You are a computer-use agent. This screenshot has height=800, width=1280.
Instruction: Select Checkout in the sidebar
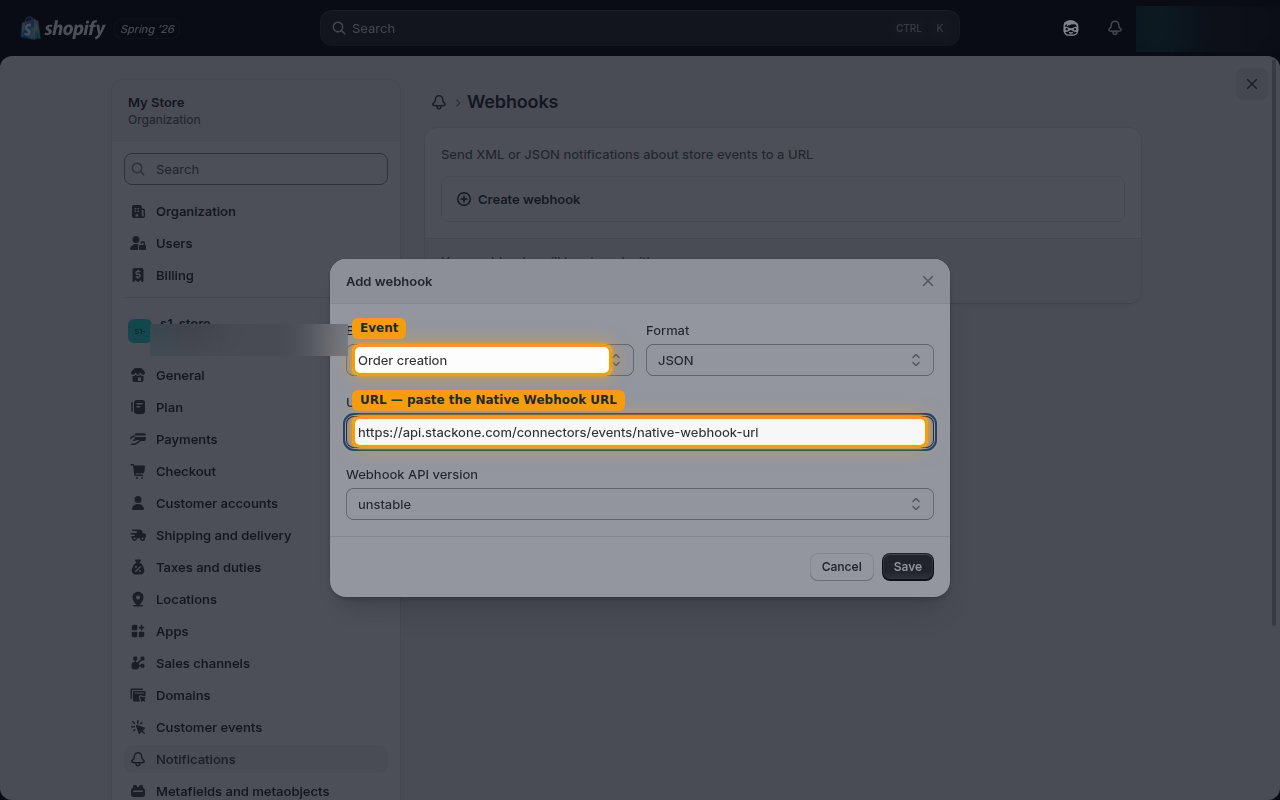point(256,471)
